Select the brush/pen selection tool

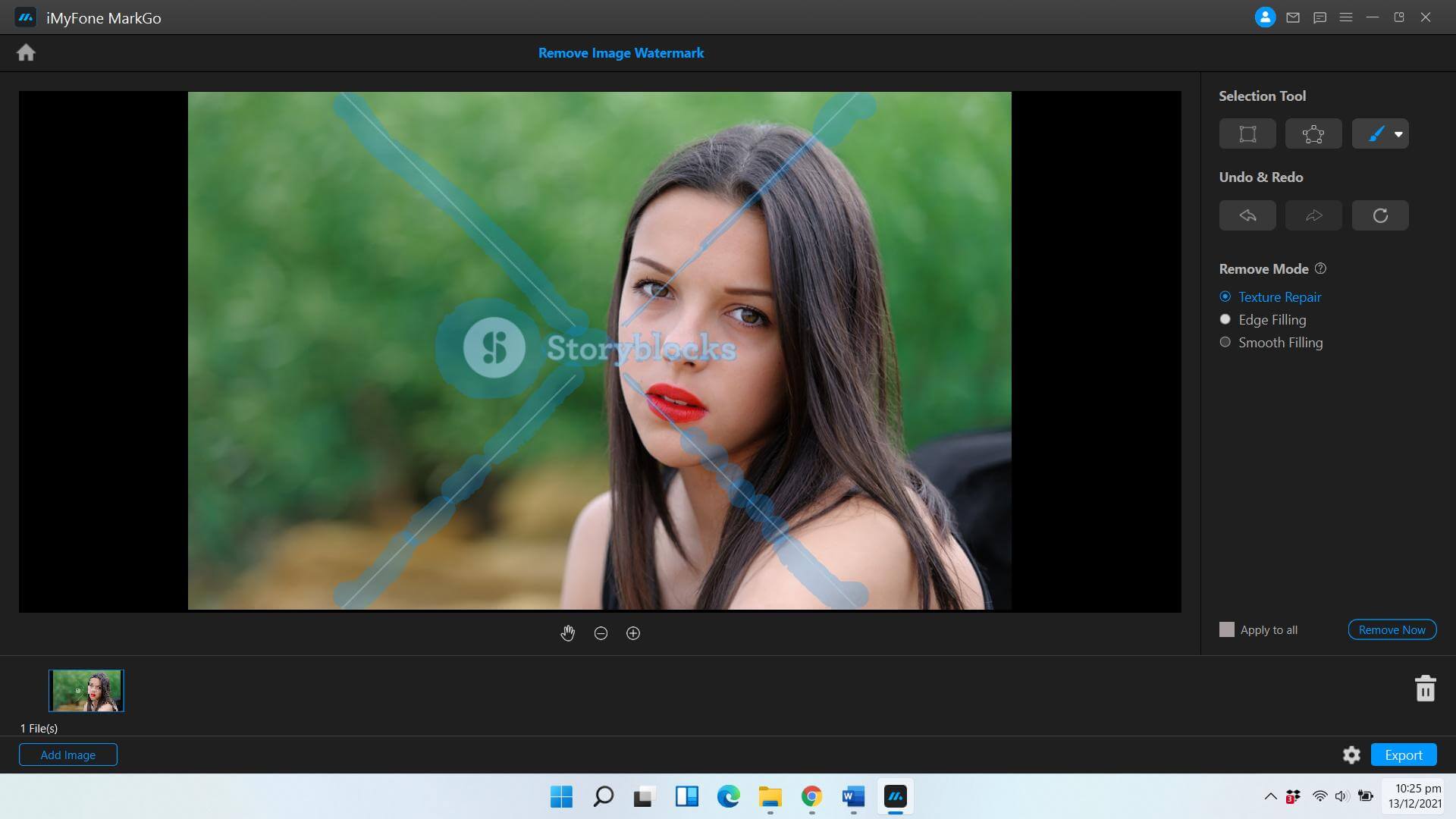click(x=1374, y=133)
